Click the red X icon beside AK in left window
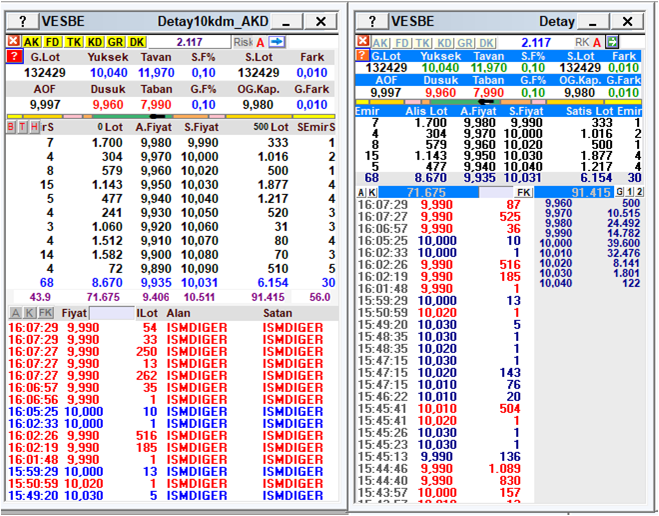Viewport: 659px width, 516px height. coord(13,41)
